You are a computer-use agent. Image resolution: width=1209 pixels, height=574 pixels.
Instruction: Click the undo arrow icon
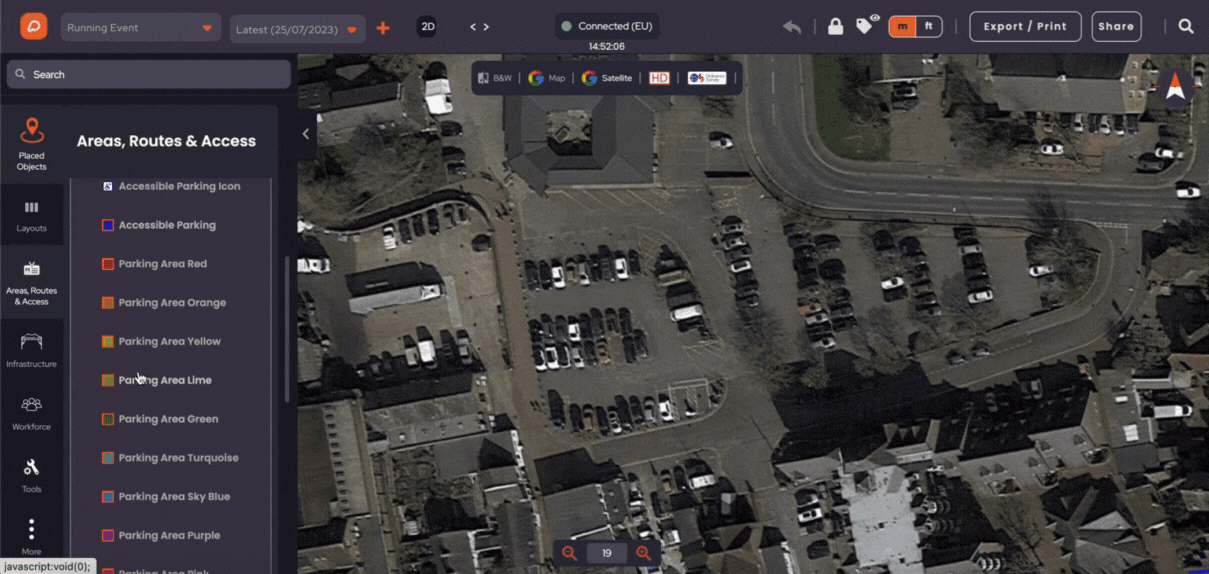coord(792,27)
